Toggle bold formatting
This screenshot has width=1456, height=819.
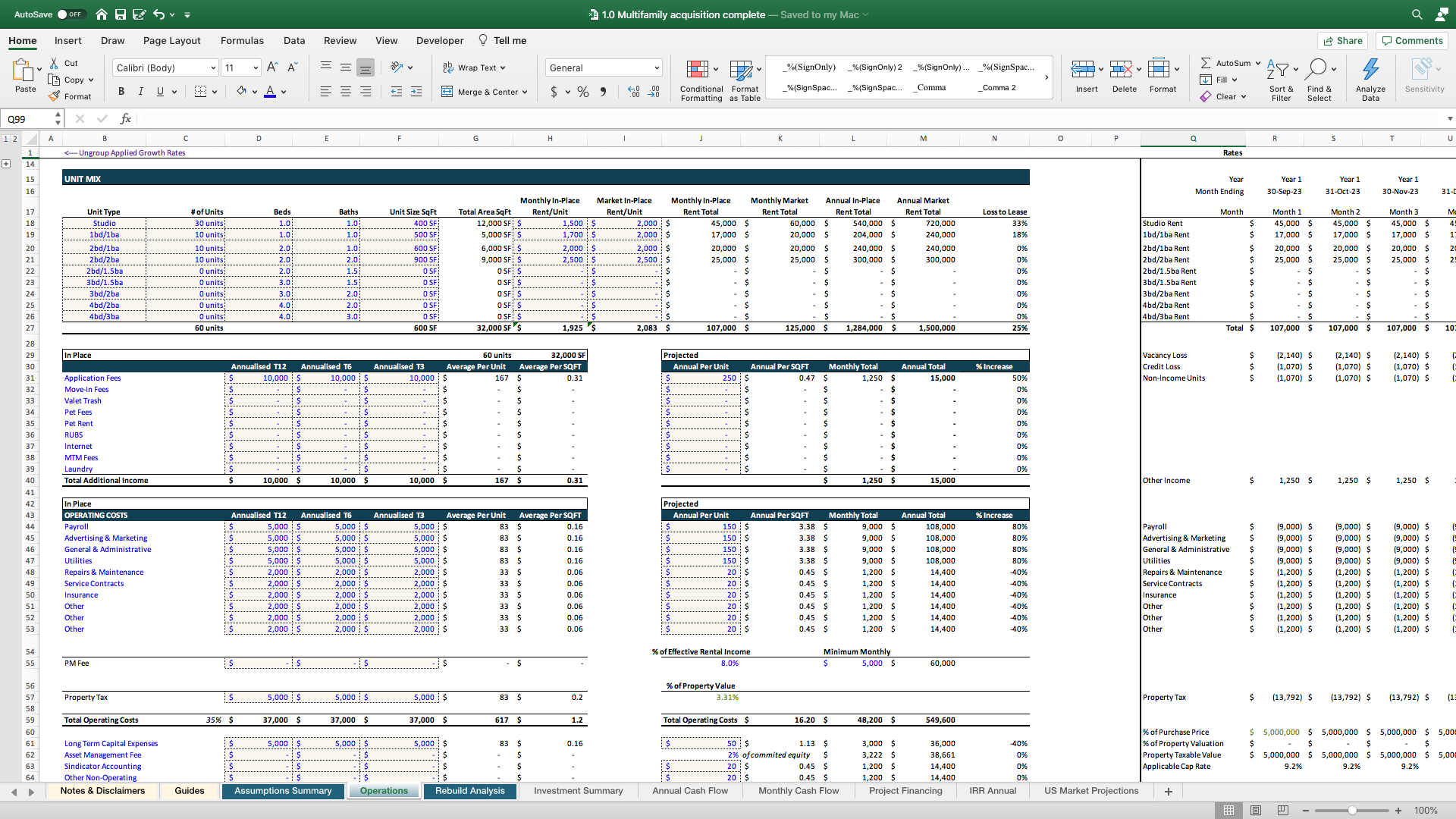point(121,91)
